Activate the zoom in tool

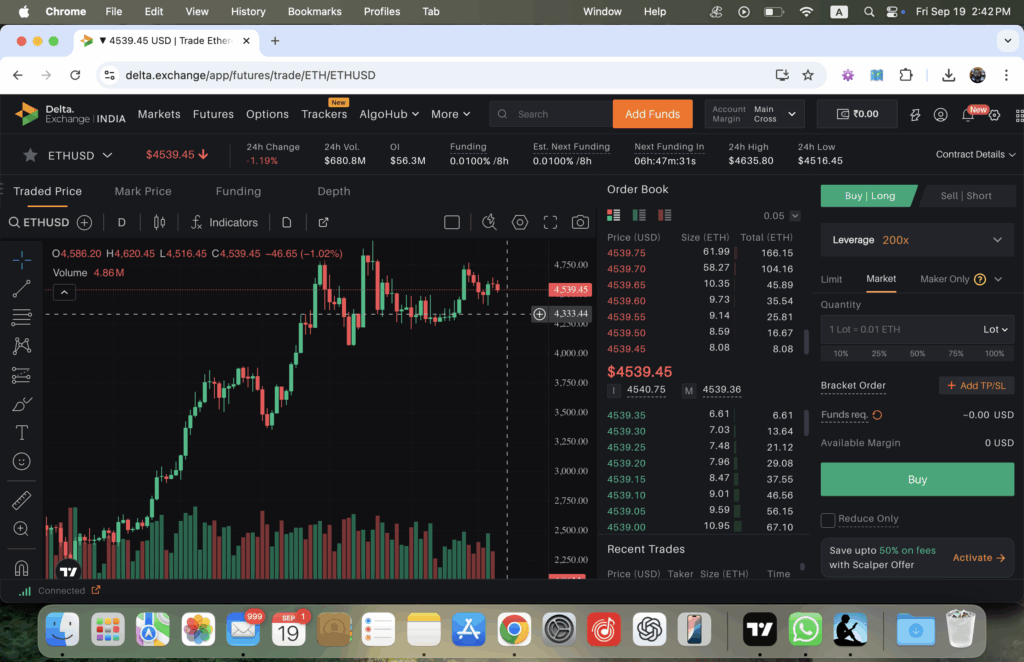[22, 529]
